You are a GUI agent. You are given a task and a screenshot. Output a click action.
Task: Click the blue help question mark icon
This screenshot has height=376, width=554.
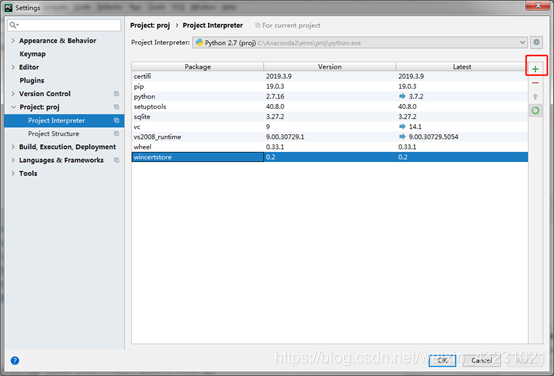(x=15, y=360)
